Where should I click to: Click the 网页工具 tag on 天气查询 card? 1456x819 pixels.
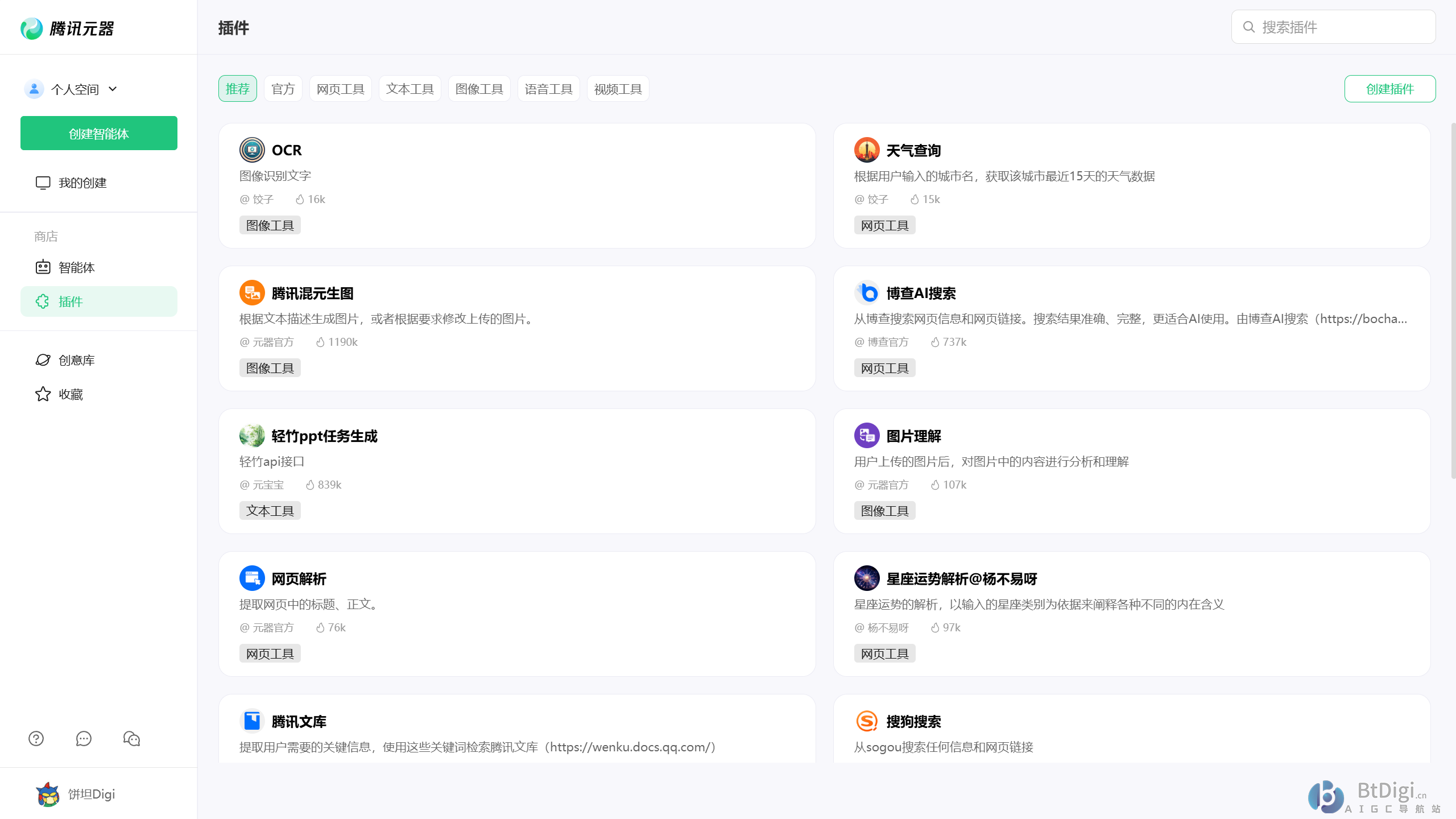tap(885, 225)
